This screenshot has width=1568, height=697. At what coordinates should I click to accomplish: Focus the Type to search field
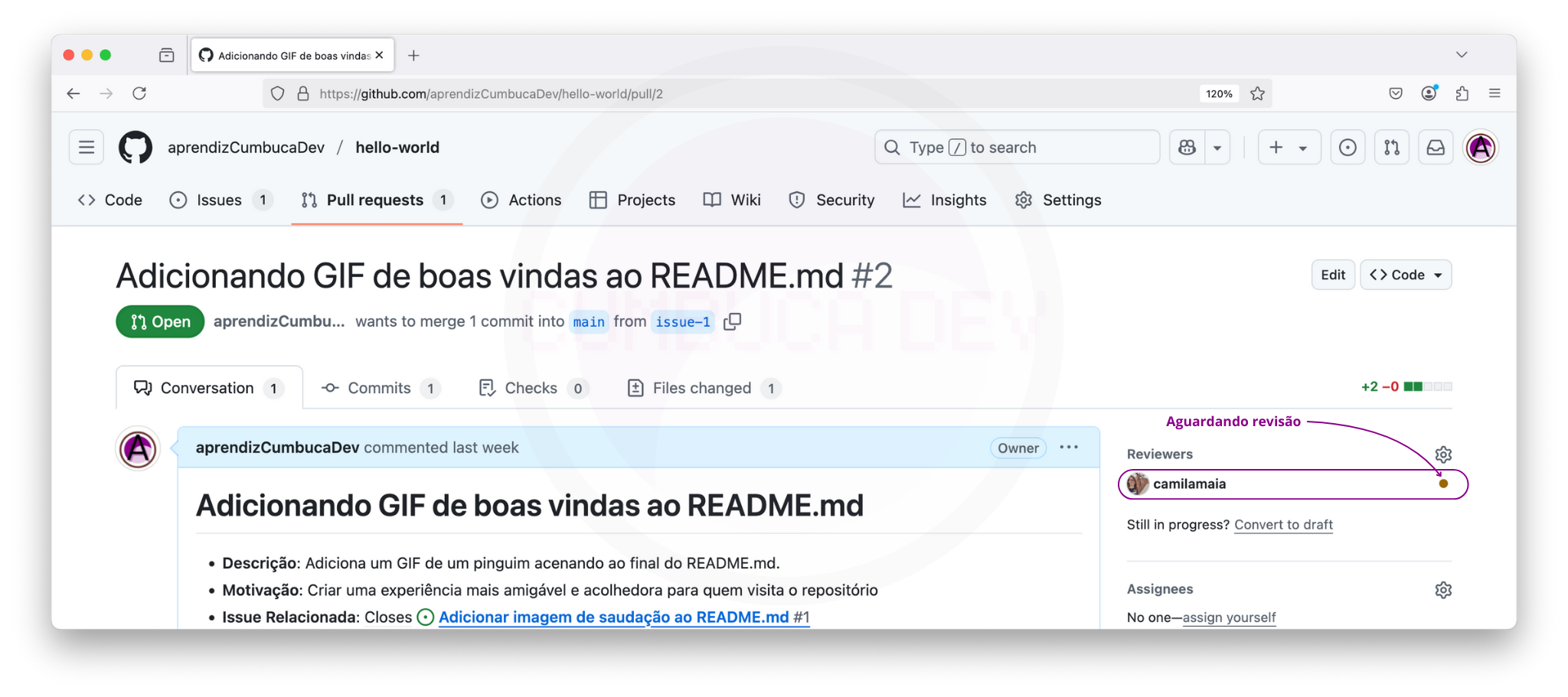[1017, 148]
